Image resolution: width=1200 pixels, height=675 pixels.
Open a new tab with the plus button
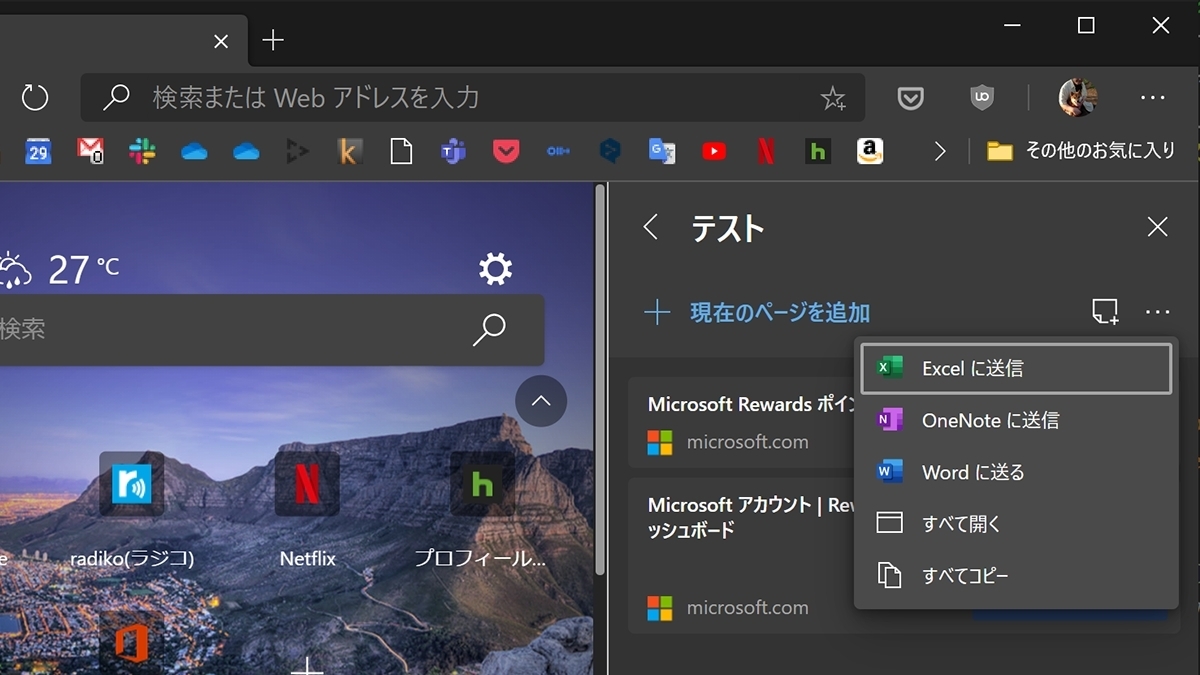pyautogui.click(x=273, y=40)
